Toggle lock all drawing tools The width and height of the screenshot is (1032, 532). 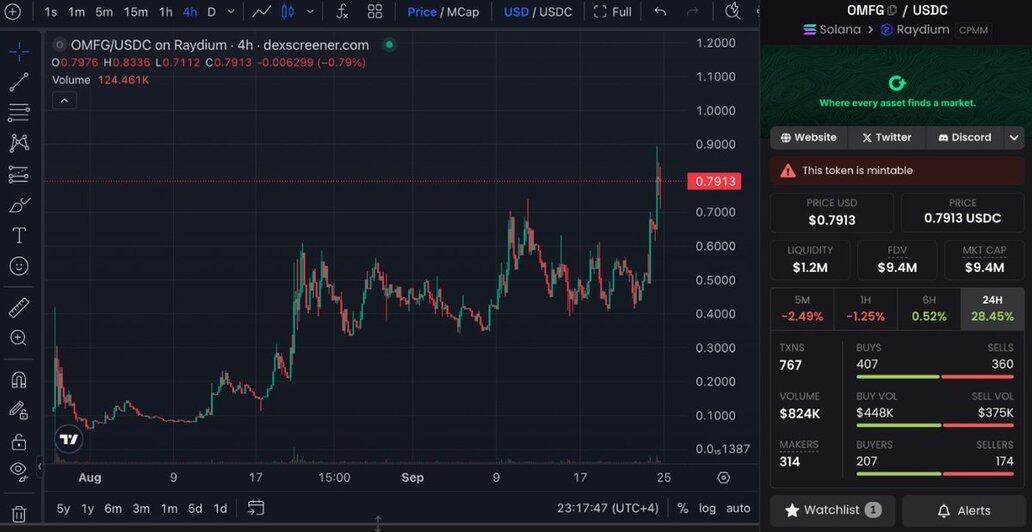click(x=18, y=440)
